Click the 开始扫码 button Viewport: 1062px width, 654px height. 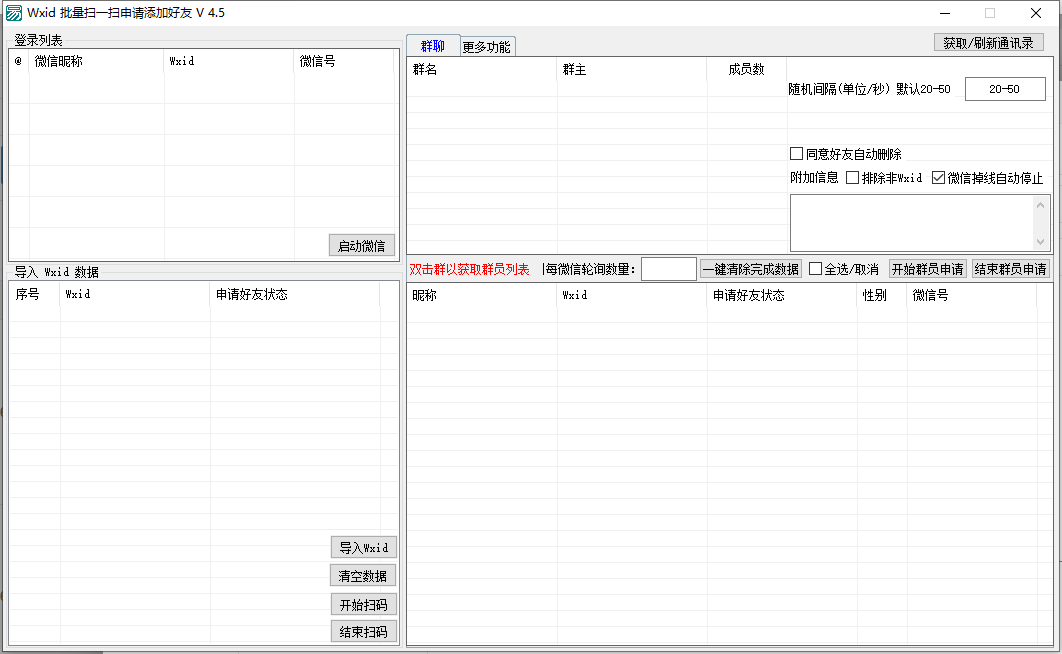coord(364,605)
